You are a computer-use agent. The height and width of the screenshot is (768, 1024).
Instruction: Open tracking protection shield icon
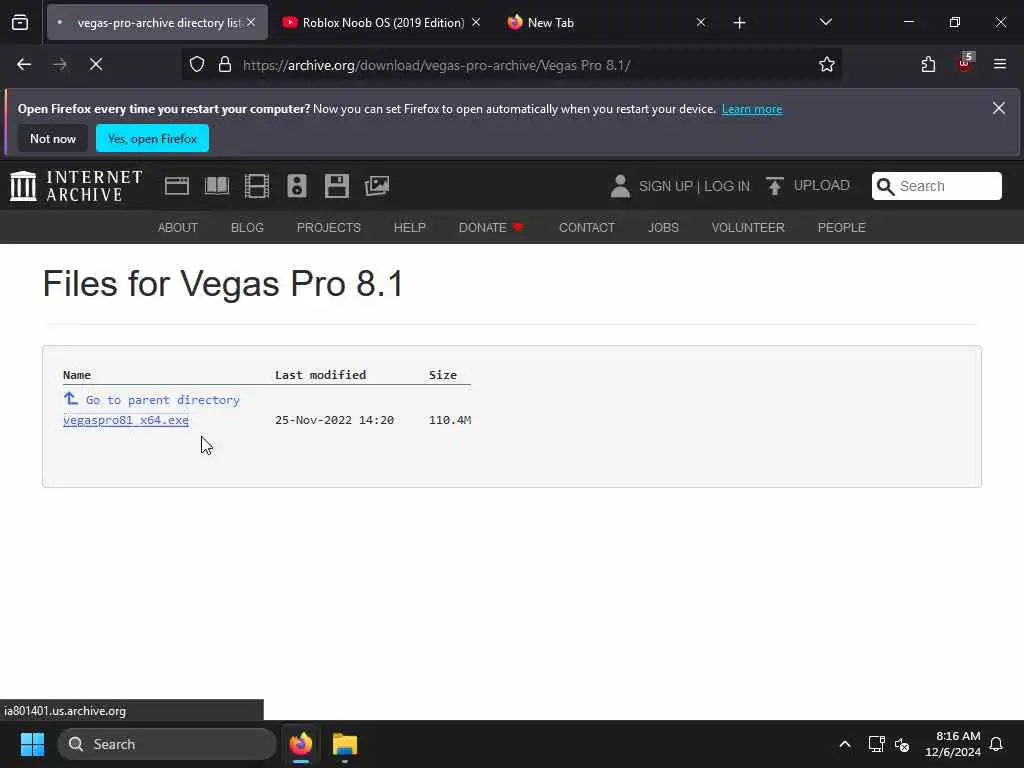[x=197, y=65]
